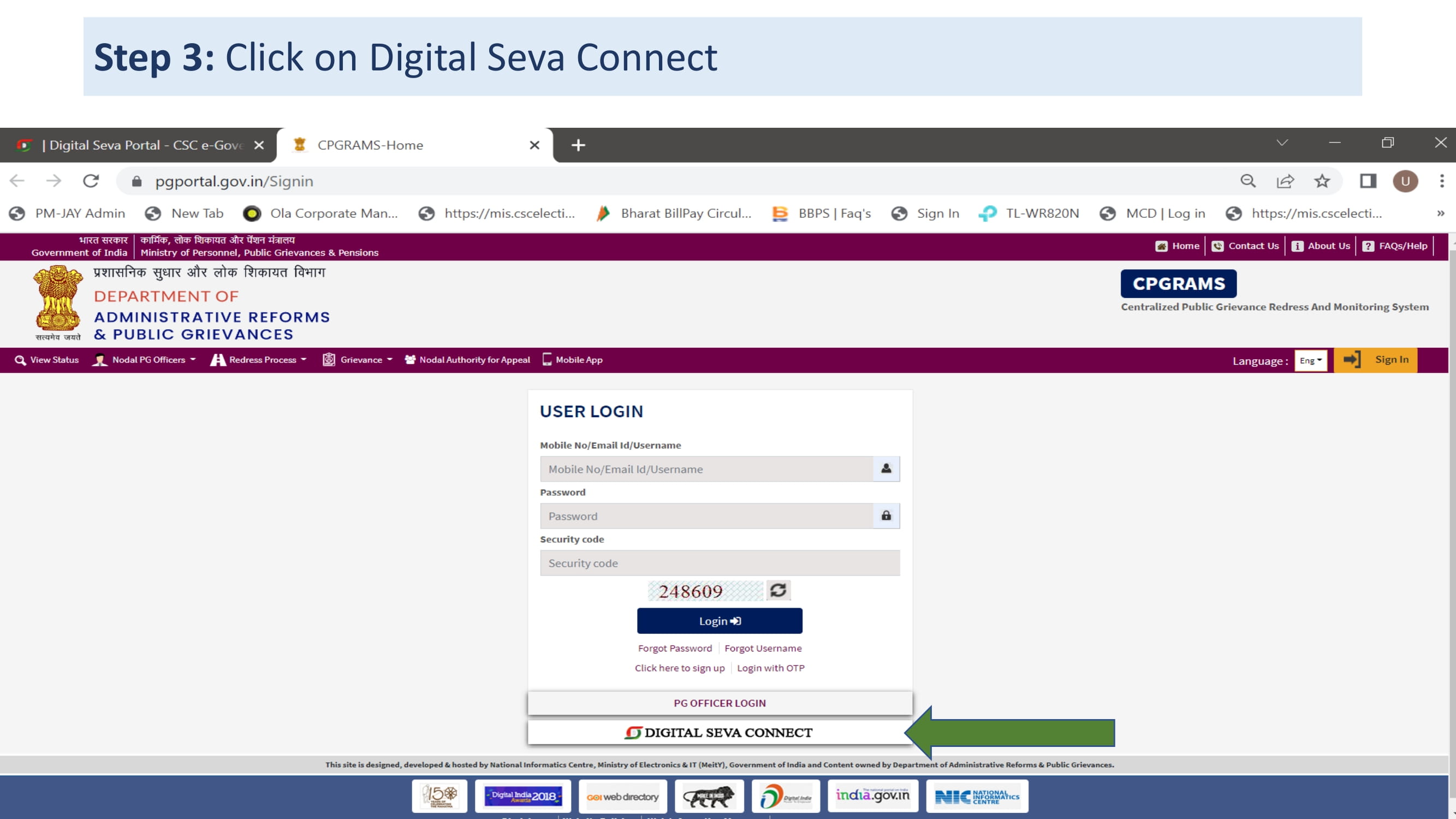The image size is (1456, 819).
Task: Open the Digital India 2018 awards logo
Action: click(x=523, y=796)
